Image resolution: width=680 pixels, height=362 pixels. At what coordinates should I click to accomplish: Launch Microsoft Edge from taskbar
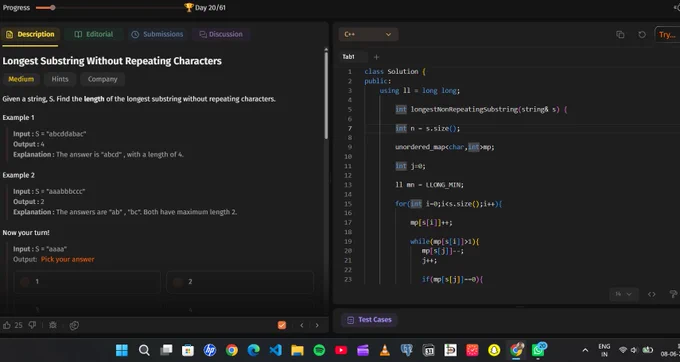(254, 350)
